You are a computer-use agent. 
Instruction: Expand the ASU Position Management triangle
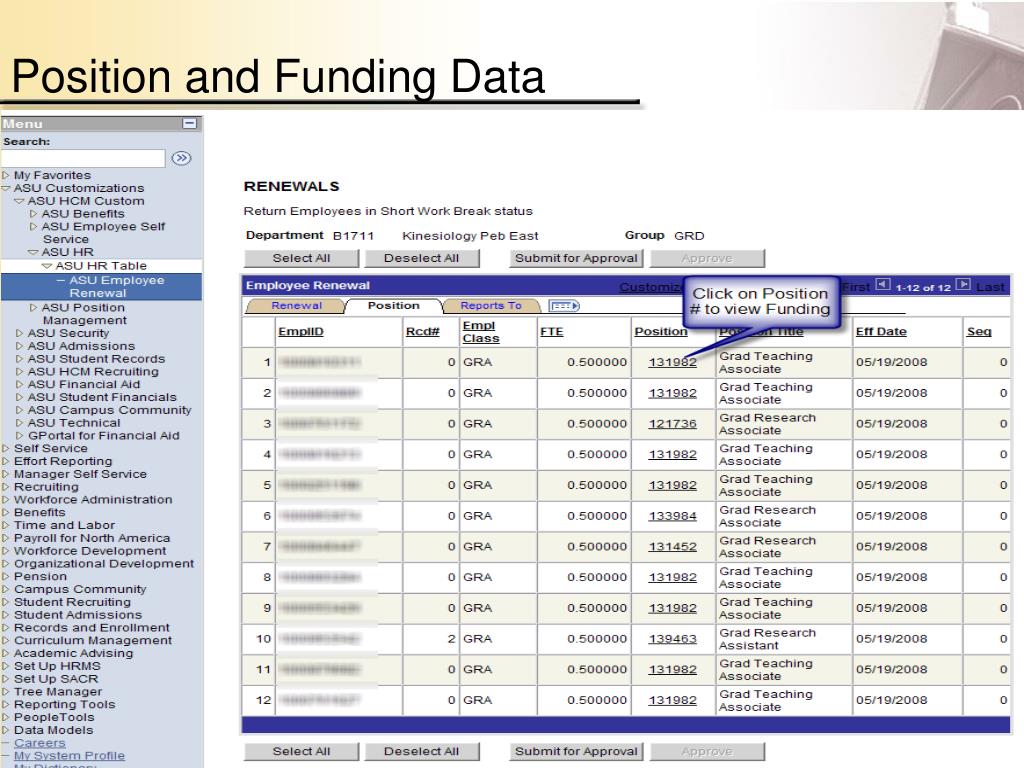(x=33, y=308)
